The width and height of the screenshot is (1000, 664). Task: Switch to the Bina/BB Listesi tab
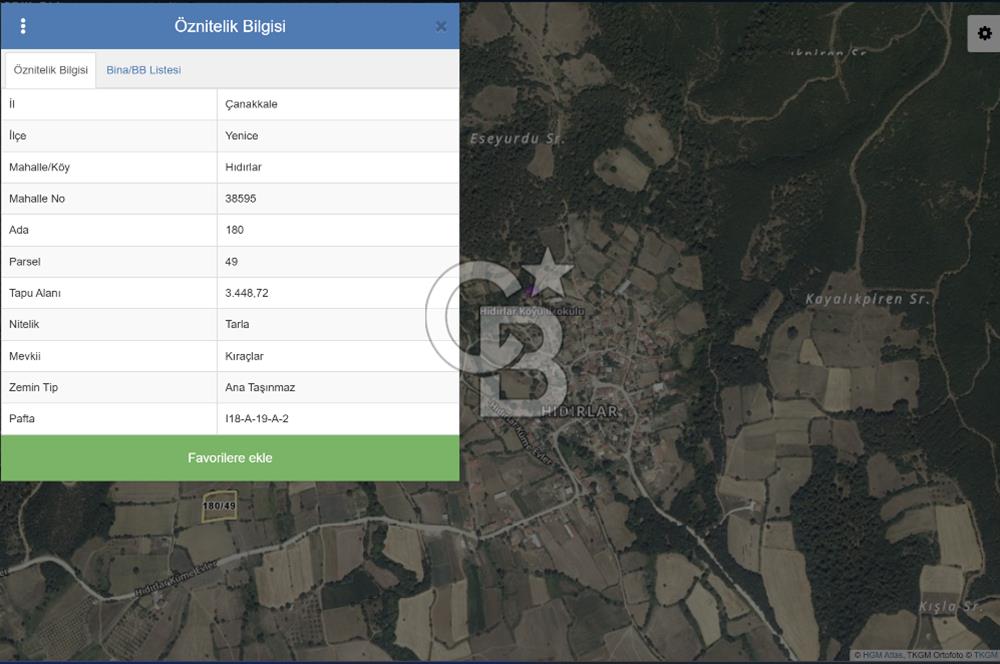pos(143,70)
